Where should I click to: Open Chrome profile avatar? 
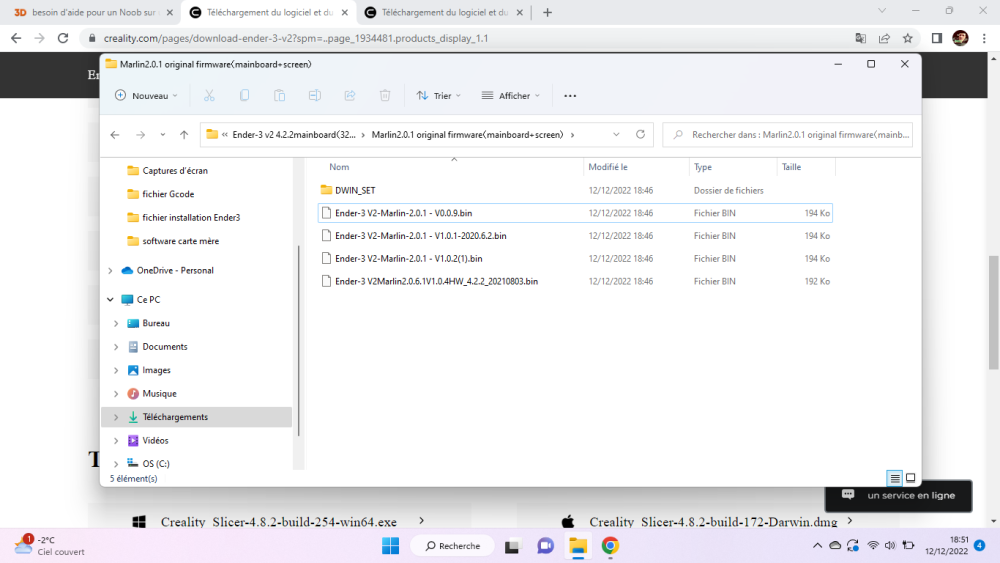[x=960, y=38]
